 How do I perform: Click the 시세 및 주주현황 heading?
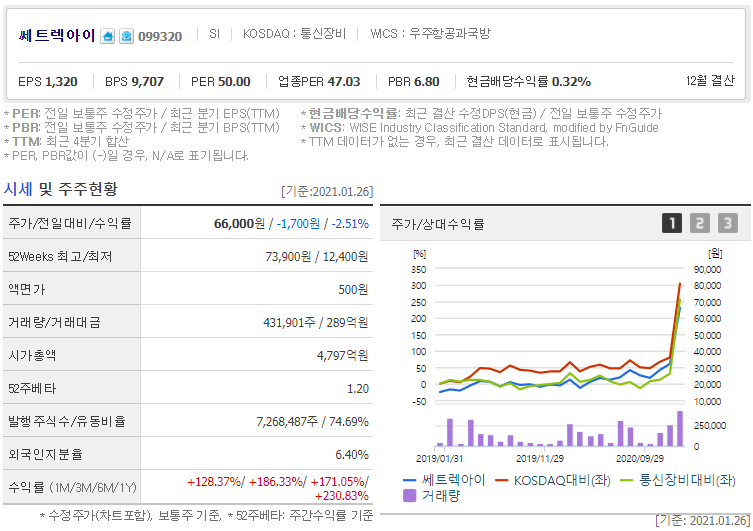[x=61, y=189]
